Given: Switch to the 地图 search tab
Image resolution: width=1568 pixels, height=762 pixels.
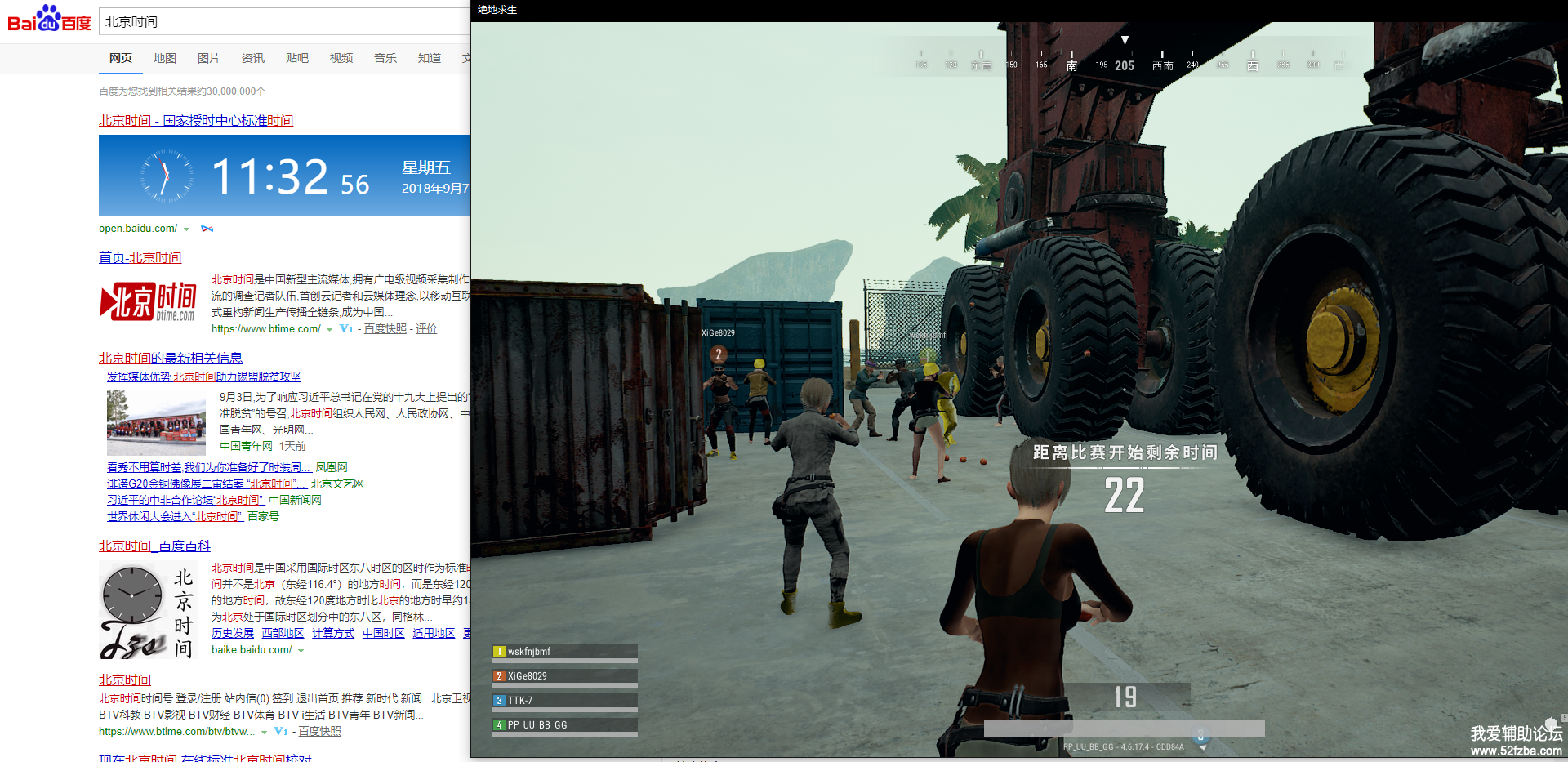Looking at the screenshot, I should 165,58.
